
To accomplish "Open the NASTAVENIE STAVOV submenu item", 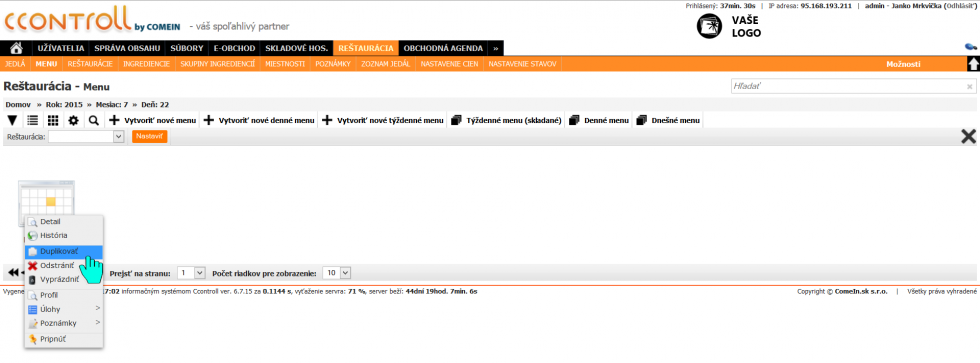I will click(x=522, y=64).
